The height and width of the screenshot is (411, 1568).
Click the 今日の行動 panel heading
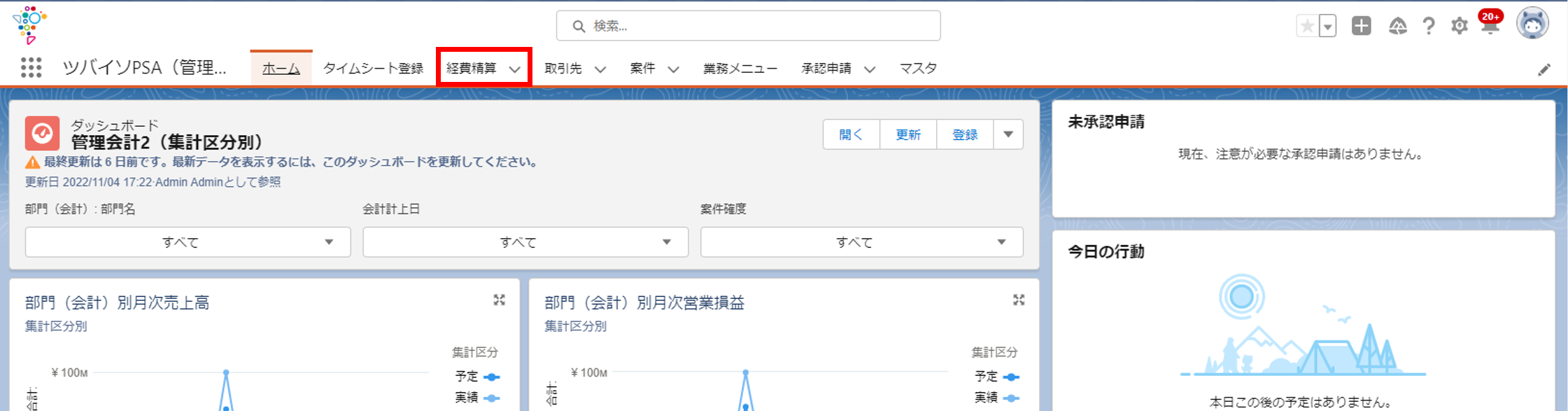coord(1106,252)
